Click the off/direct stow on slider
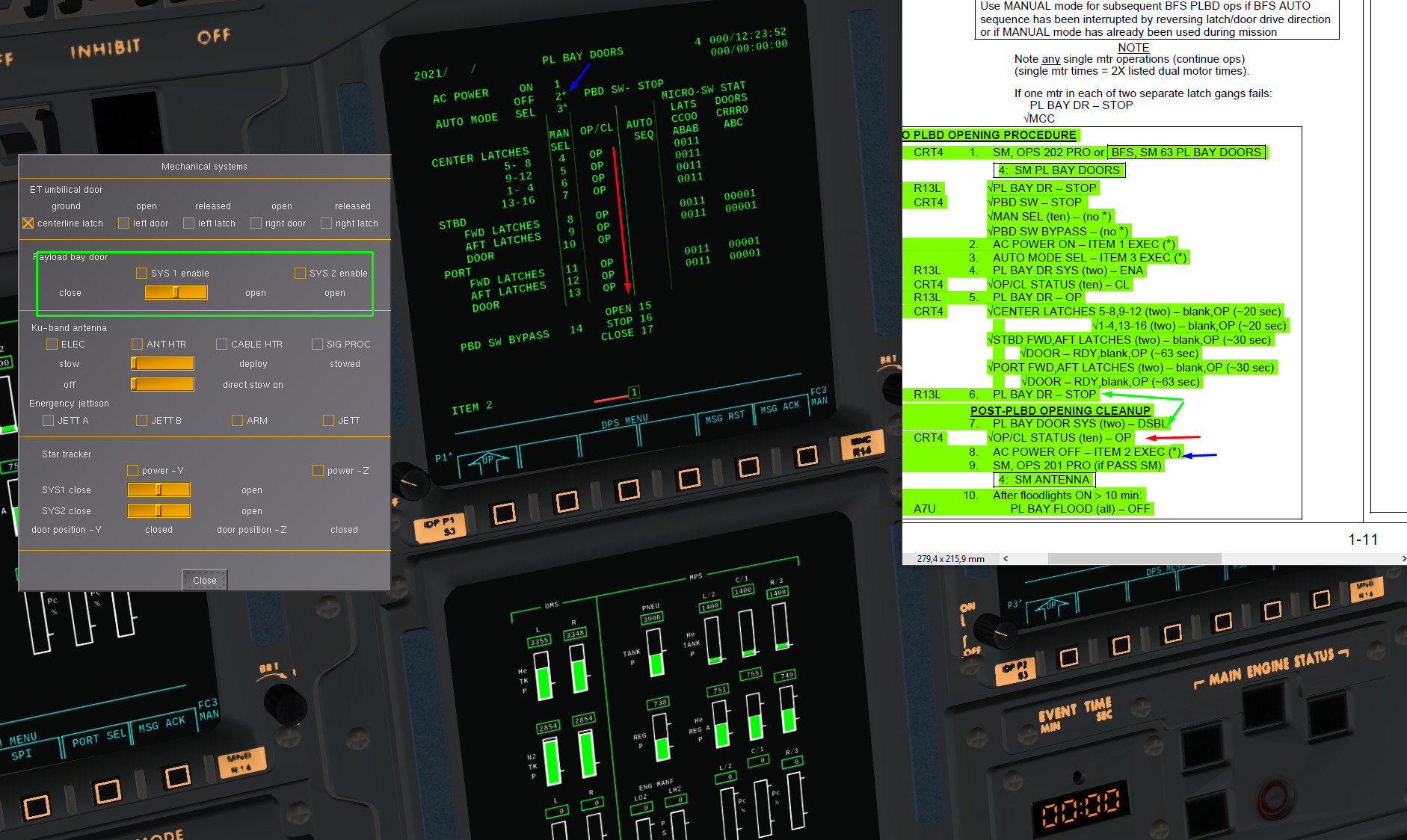Viewport: 1407px width, 840px height. (162, 384)
